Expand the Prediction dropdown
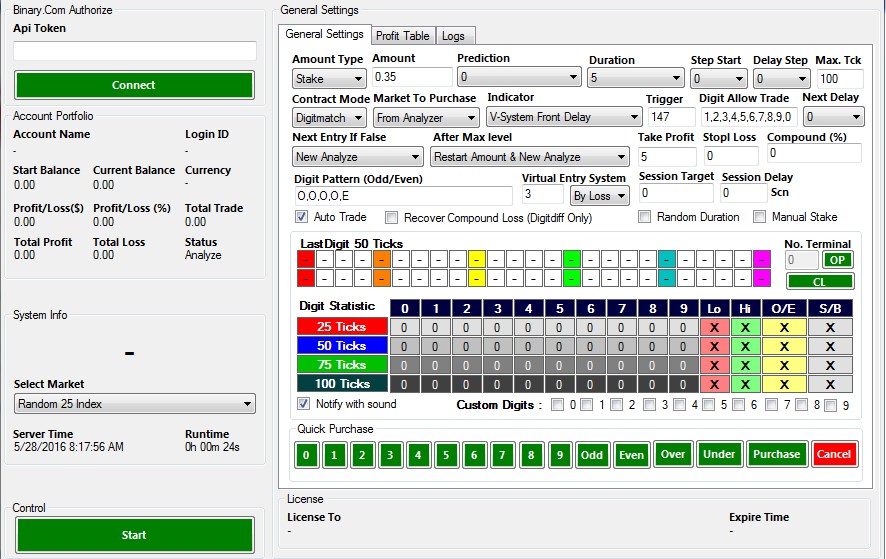Screen dimensions: 886x559 519,77
